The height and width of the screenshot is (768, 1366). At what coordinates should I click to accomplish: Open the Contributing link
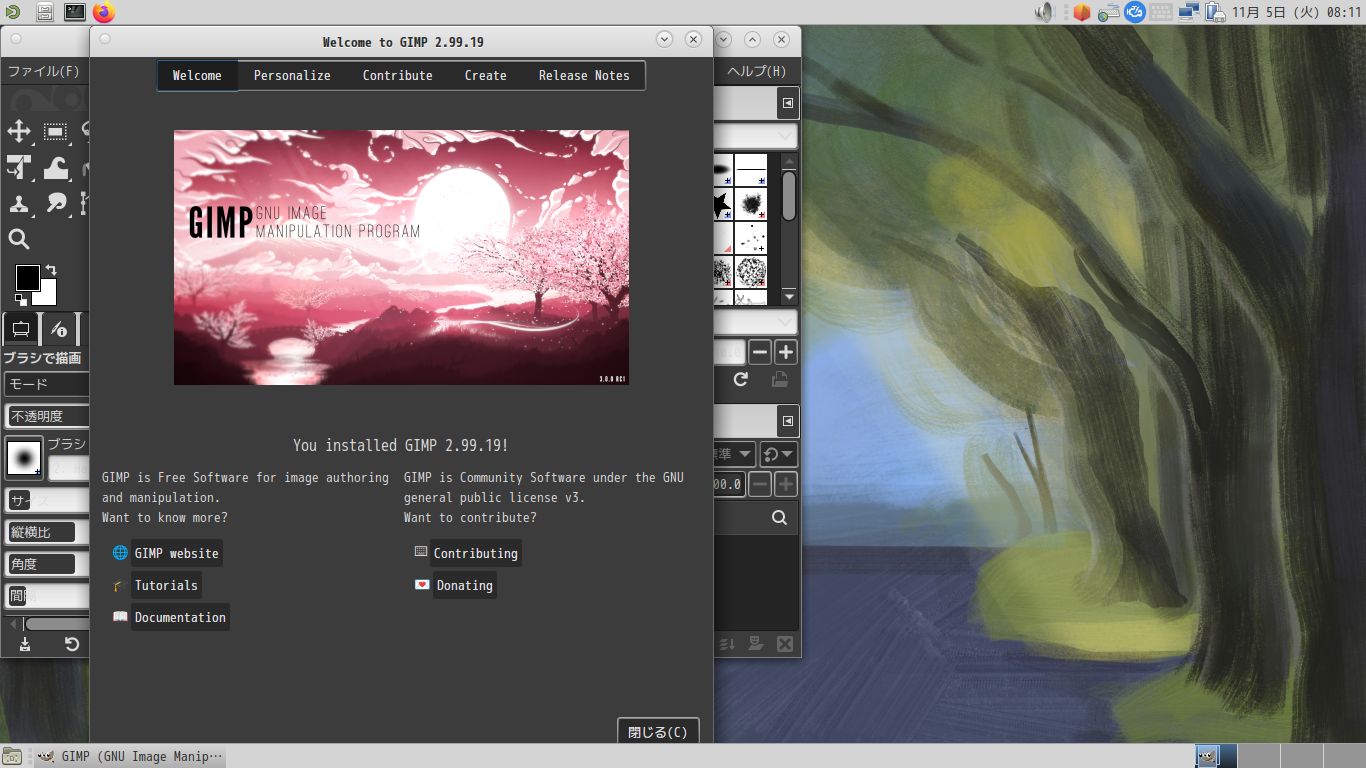click(x=476, y=553)
